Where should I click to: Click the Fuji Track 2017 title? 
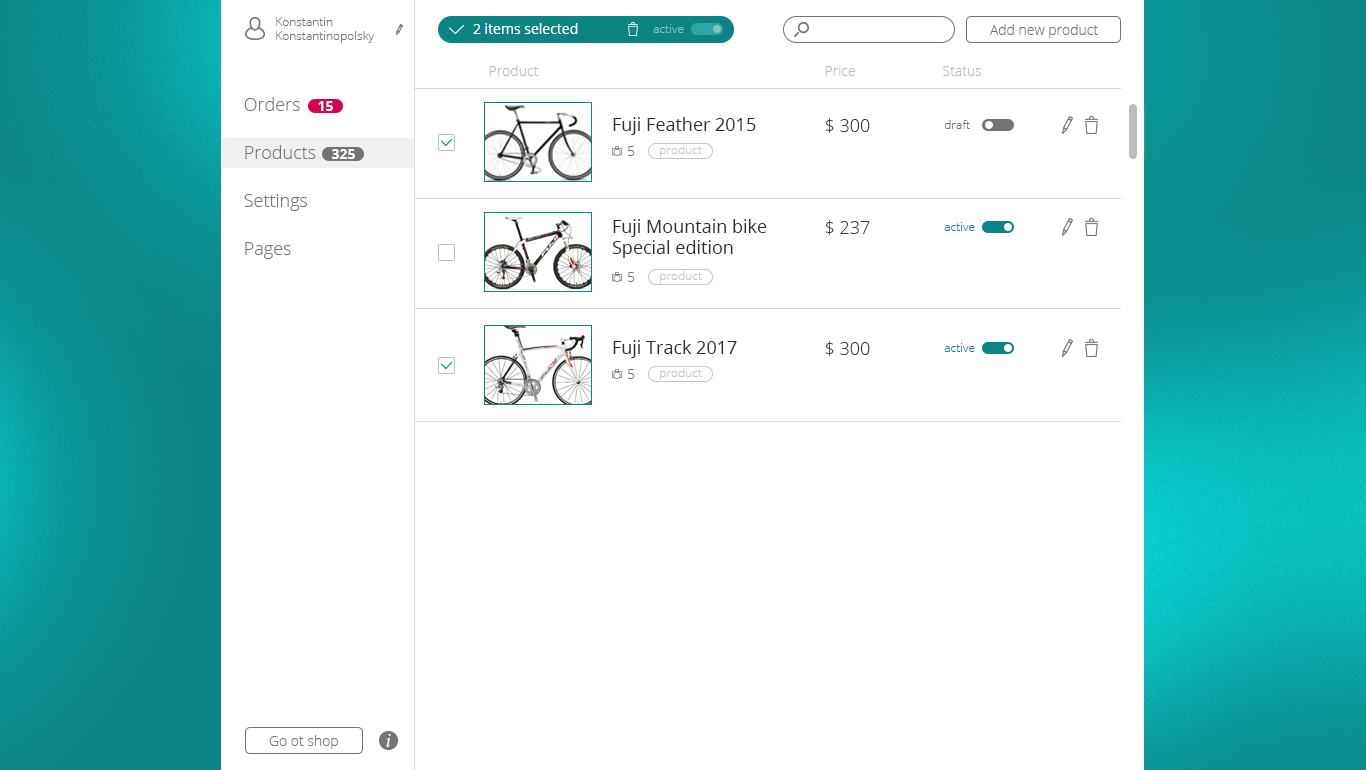[674, 348]
